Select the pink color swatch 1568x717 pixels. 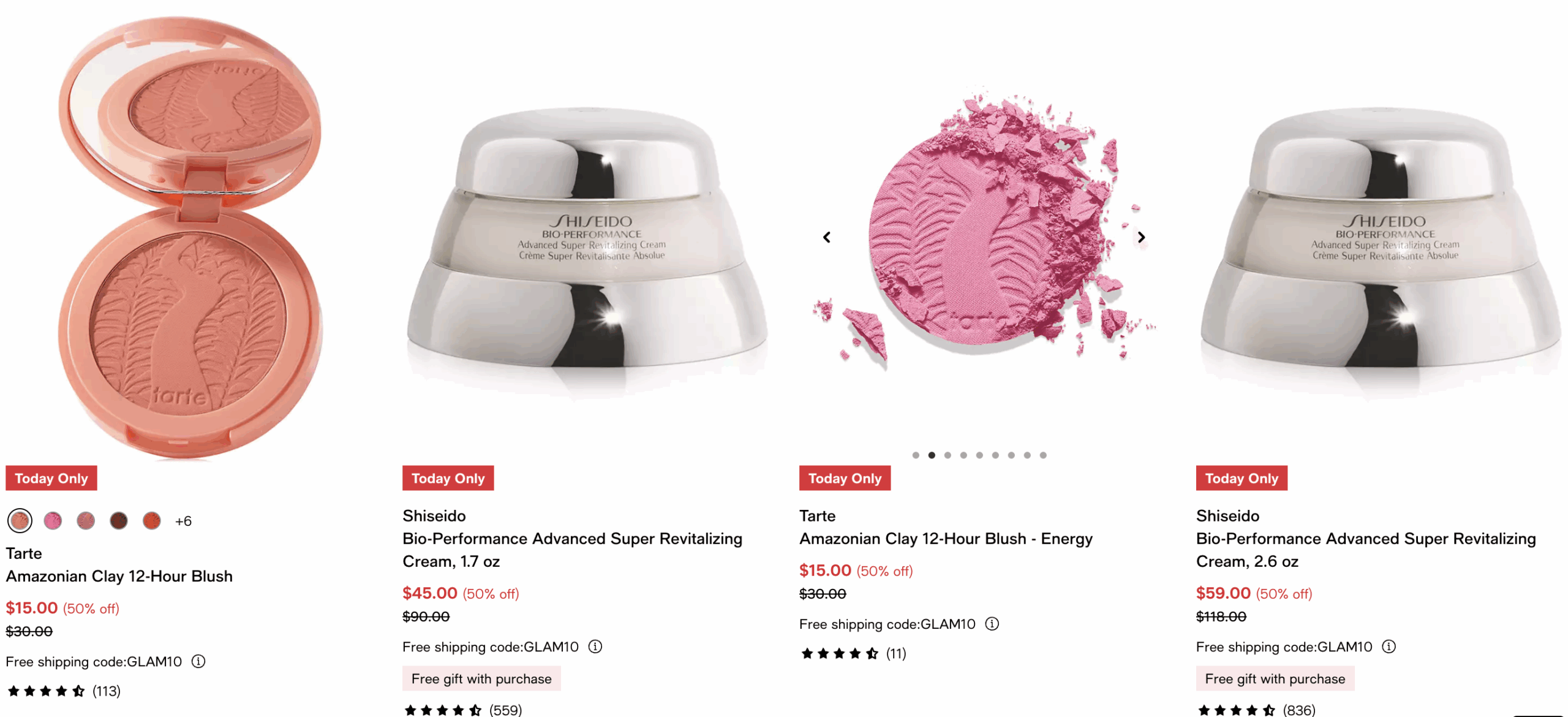point(53,521)
